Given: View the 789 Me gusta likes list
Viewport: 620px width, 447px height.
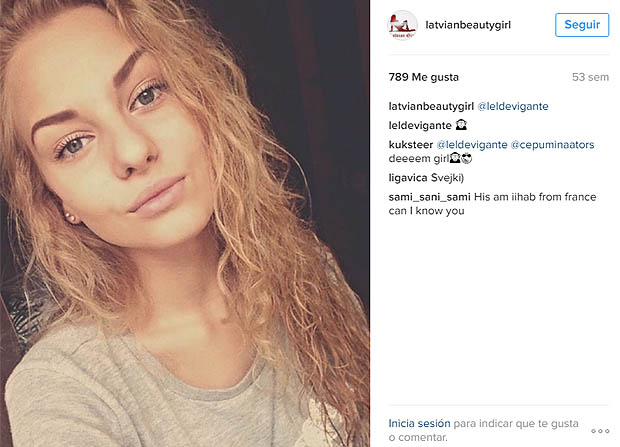Looking at the screenshot, I should [x=423, y=77].
